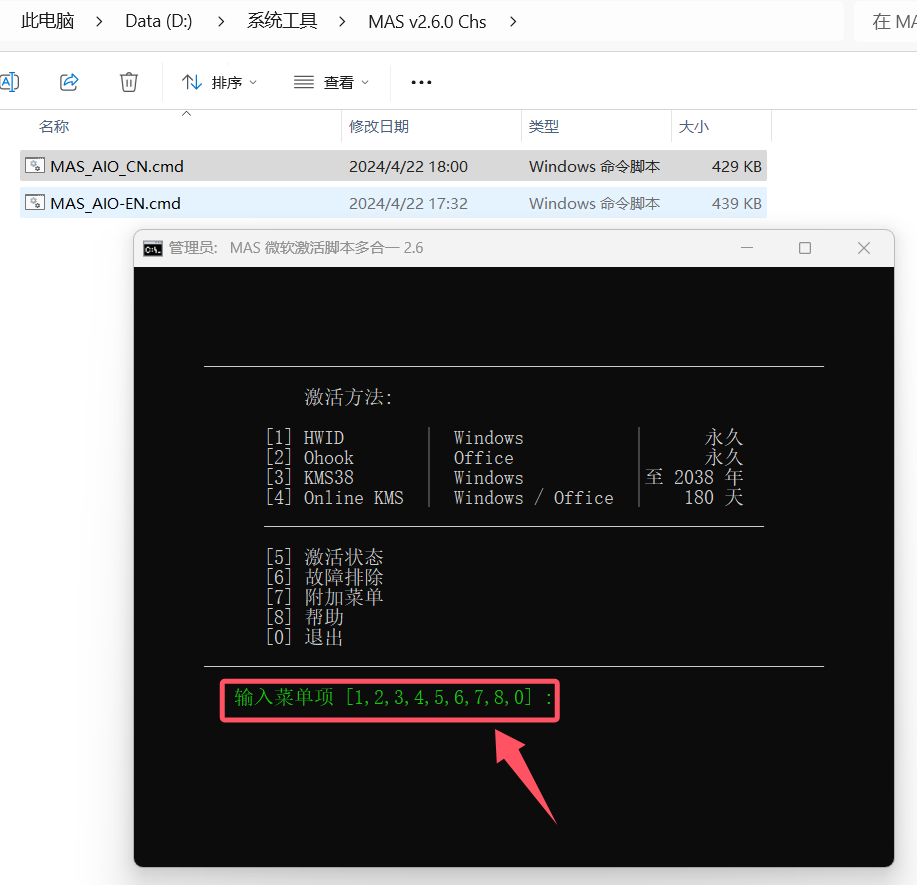Screen dimensions: 917x885
Task: Expand chevron after Data (D:) breadcrumb
Action: pos(221,22)
